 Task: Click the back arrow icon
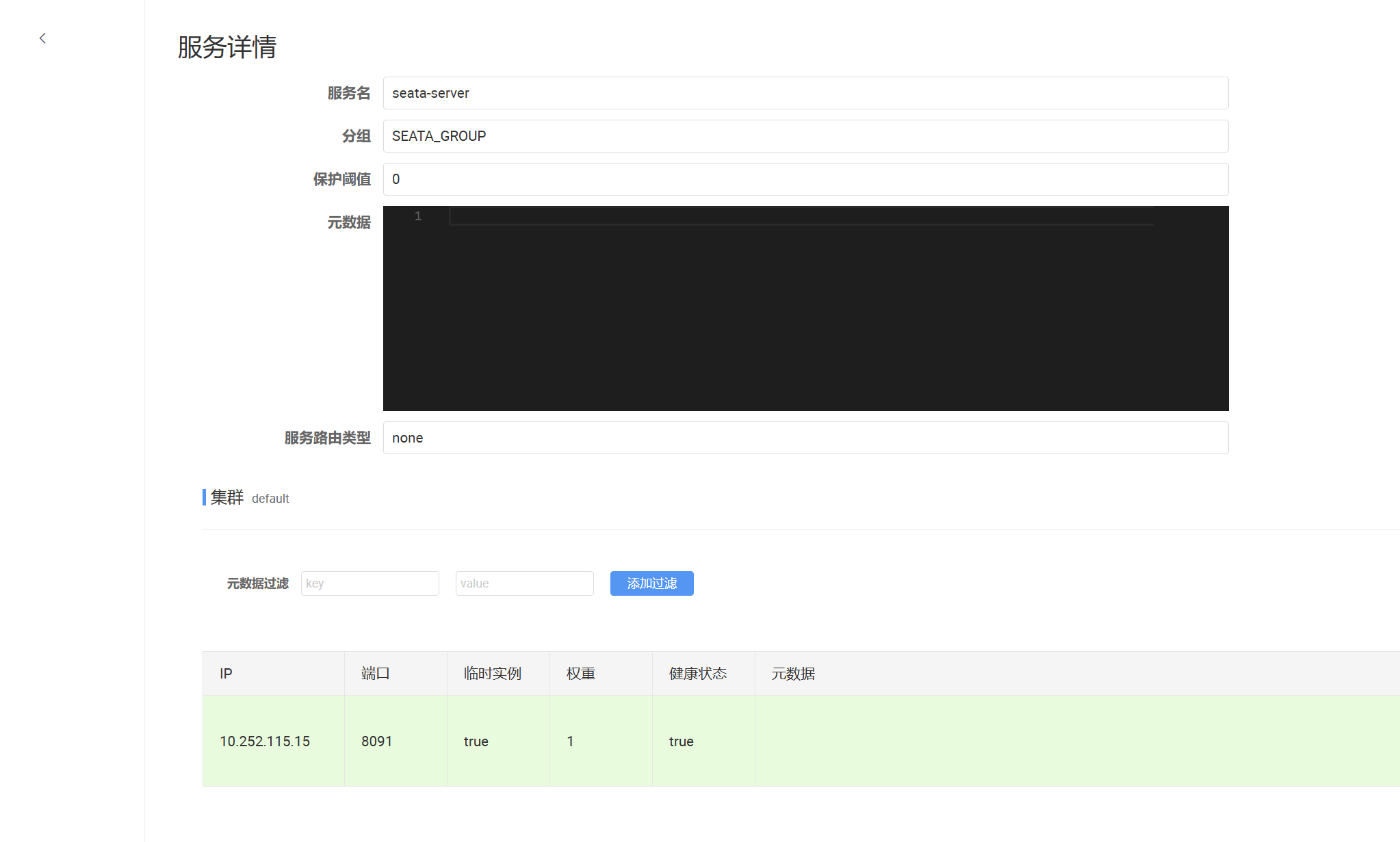click(42, 38)
